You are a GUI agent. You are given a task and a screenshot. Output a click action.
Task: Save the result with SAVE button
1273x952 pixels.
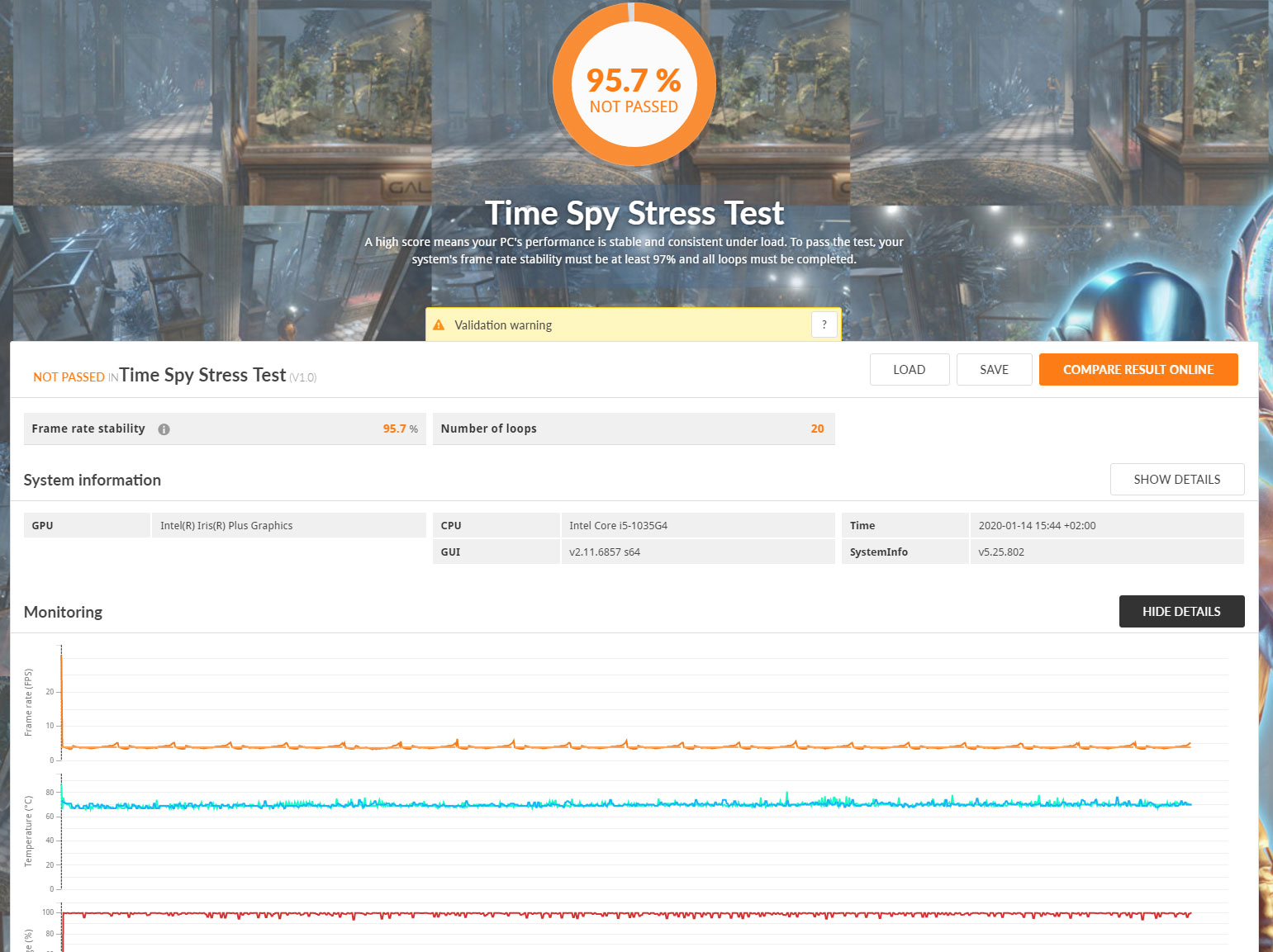tap(995, 370)
